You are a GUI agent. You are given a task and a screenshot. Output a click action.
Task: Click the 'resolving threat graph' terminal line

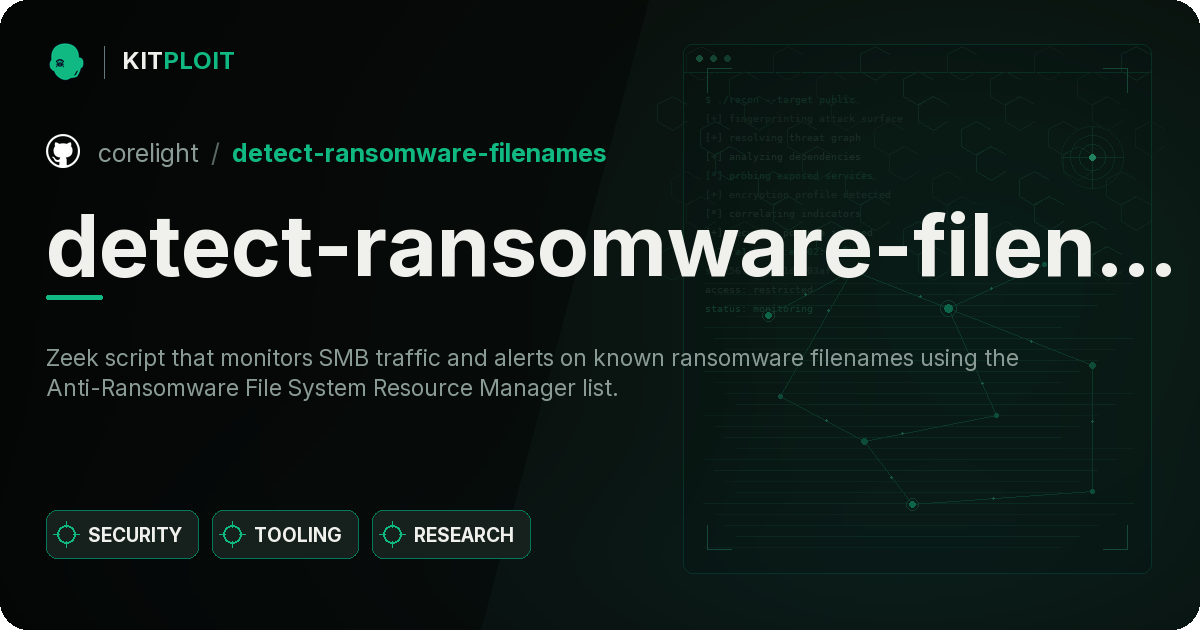click(782, 138)
